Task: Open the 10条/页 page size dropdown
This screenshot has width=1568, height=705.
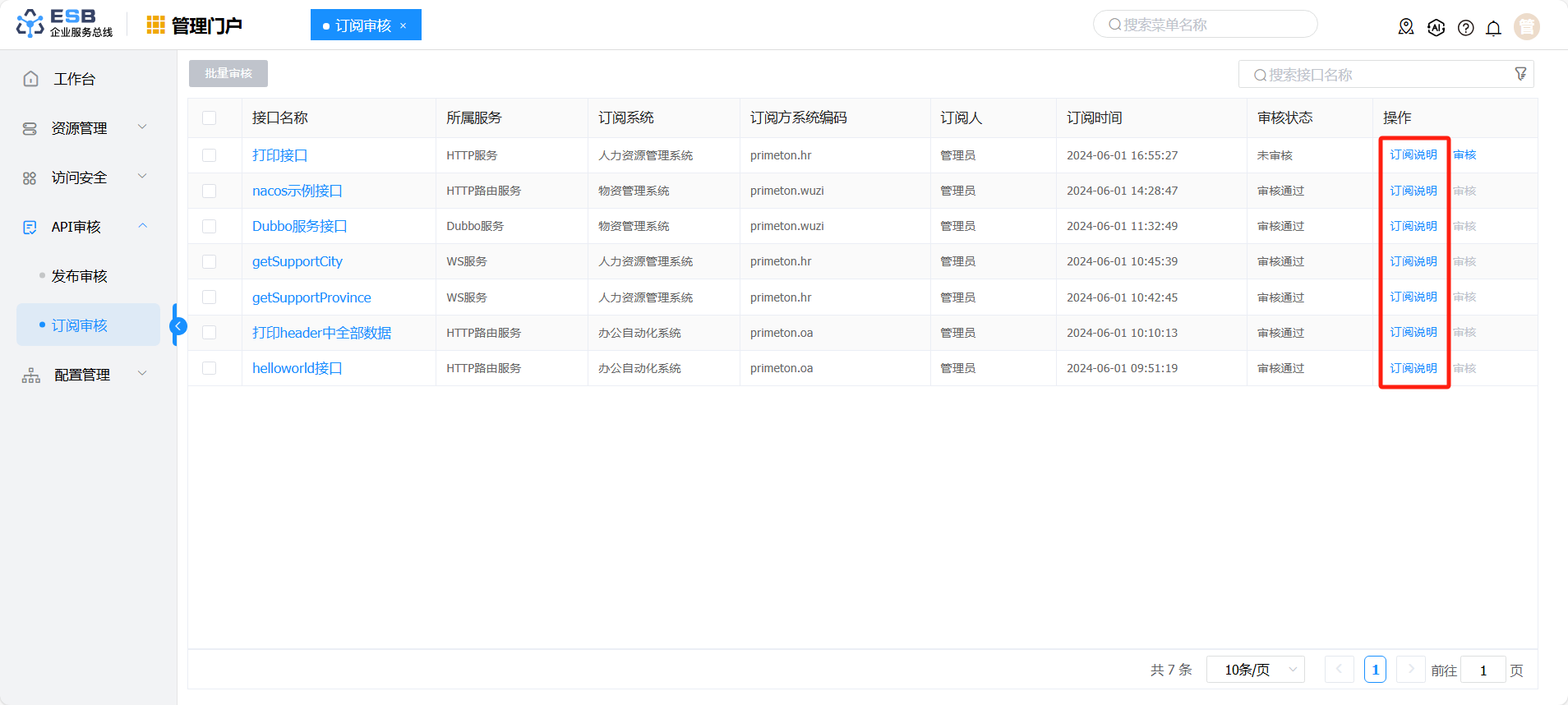Action: [x=1254, y=670]
